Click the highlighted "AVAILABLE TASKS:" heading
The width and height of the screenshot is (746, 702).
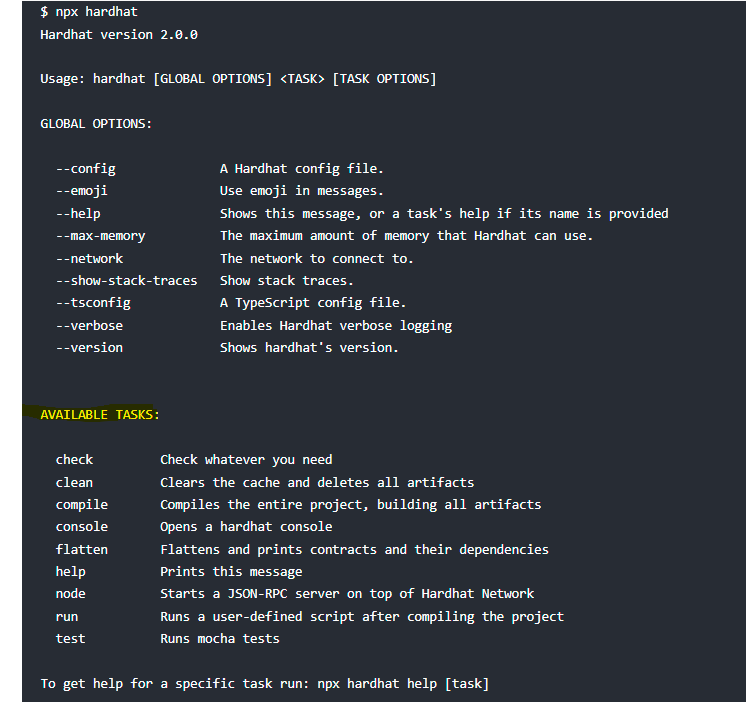[x=100, y=414]
